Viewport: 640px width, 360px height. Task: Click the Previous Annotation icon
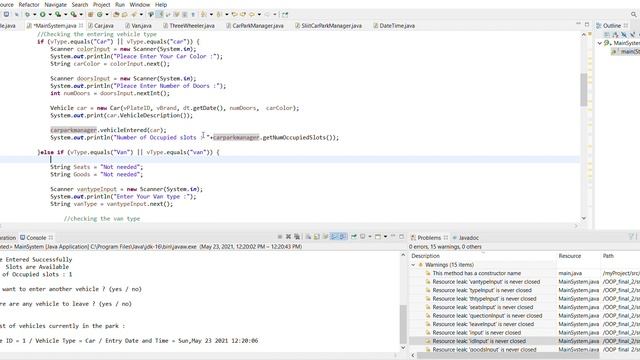click(x=219, y=14)
